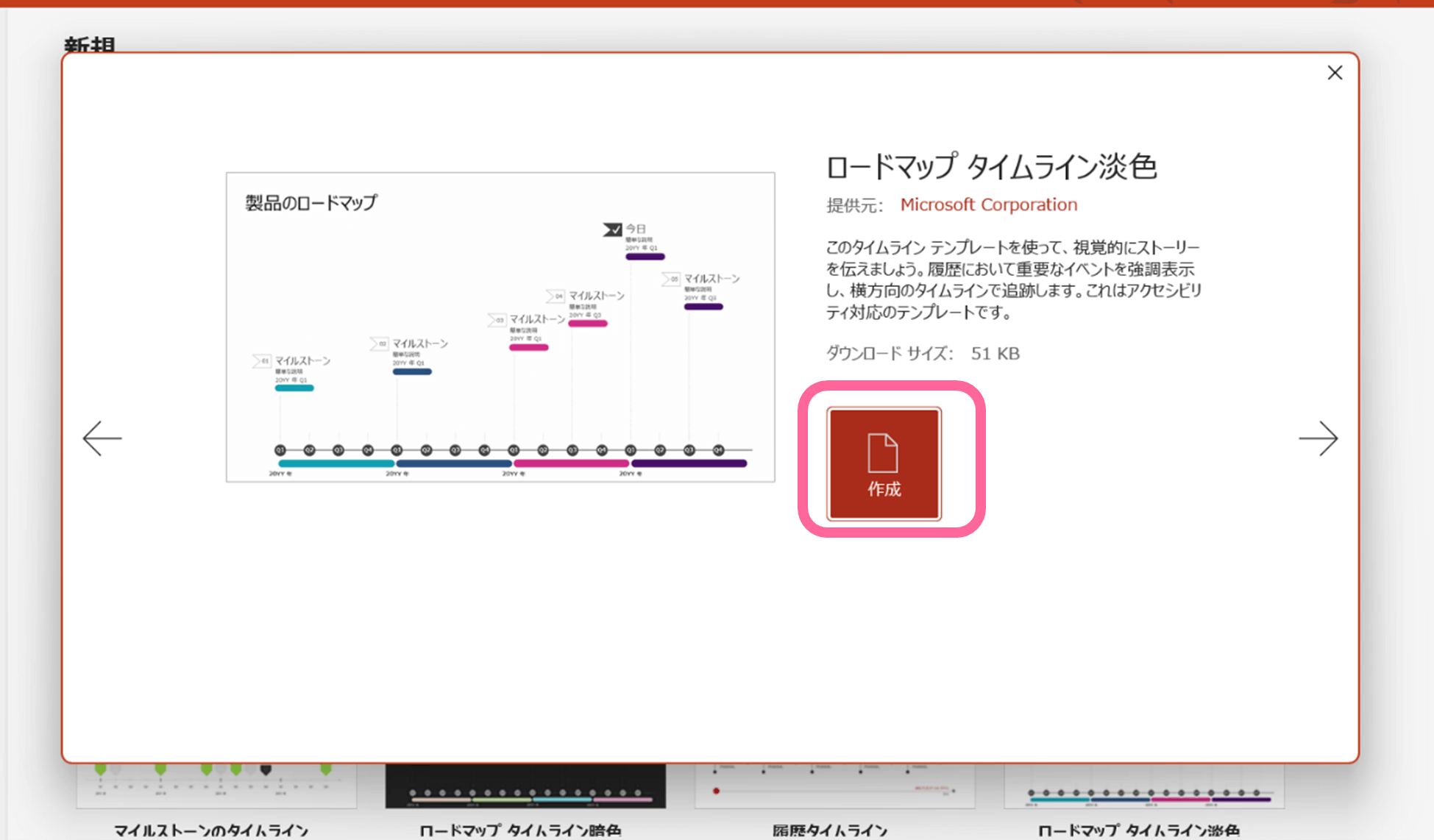1434x840 pixels.
Task: Click the 作成 create button
Action: click(x=884, y=464)
